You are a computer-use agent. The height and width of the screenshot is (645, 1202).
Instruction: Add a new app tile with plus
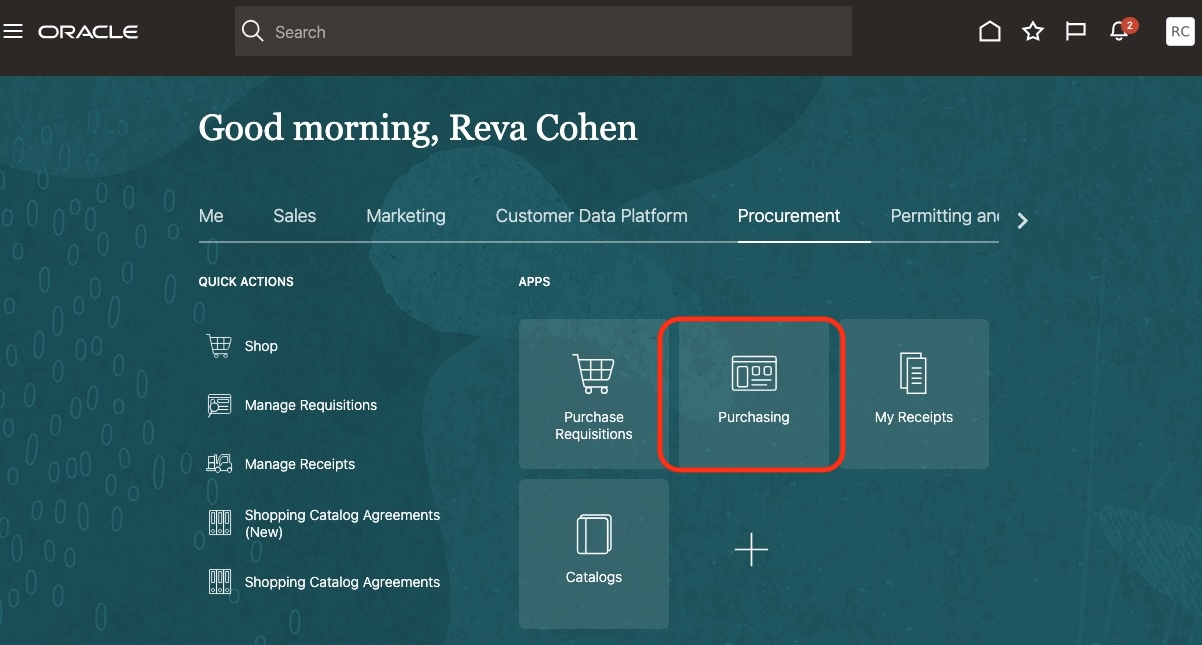click(x=751, y=549)
